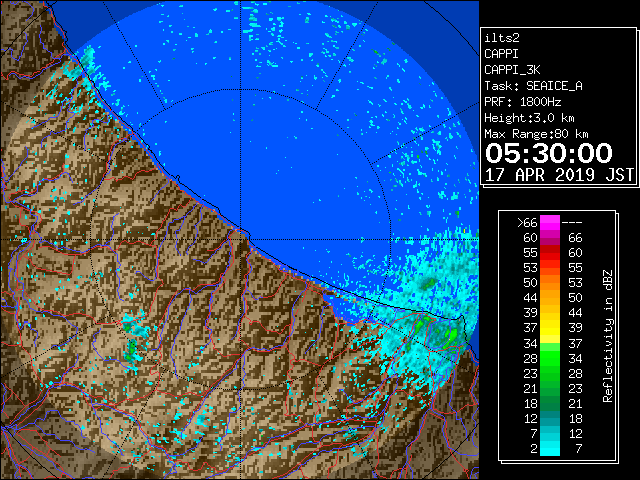
Task: Click the 'Task: SEAICE_A' line
Action: [x=533, y=86]
